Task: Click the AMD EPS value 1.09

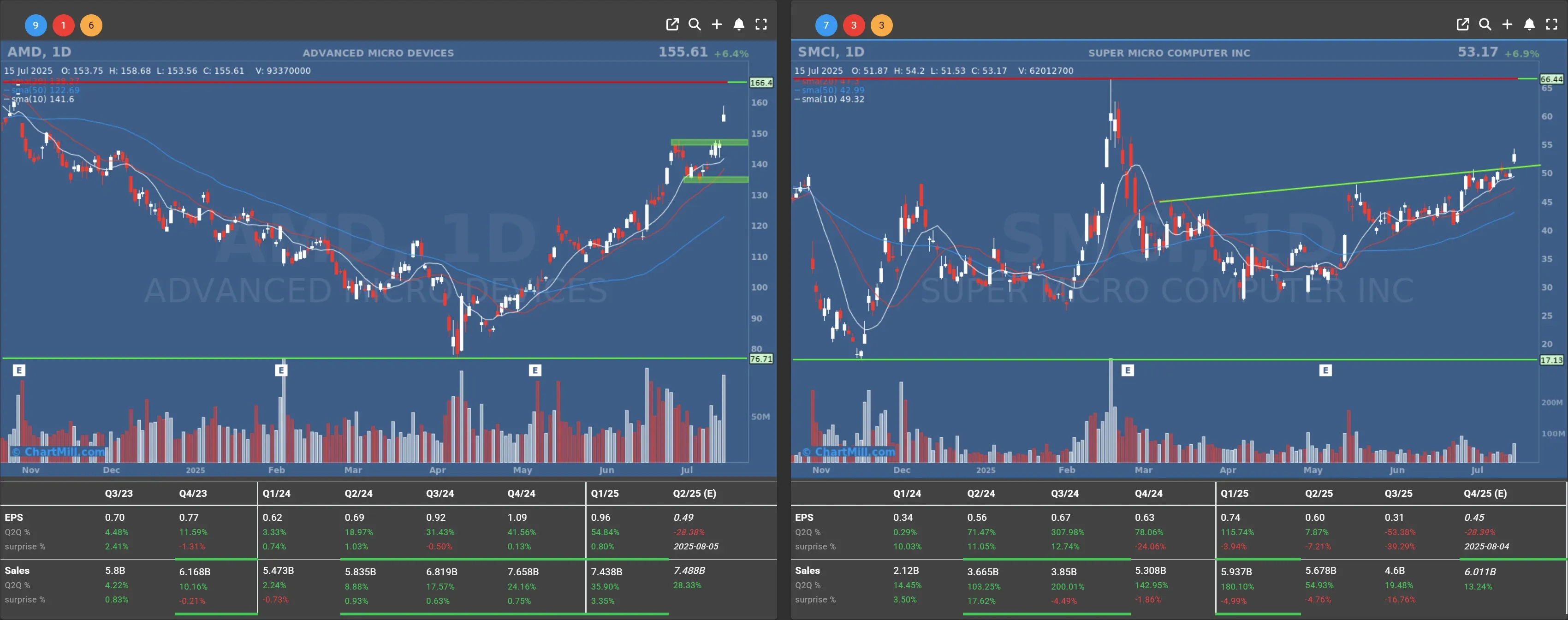Action: click(517, 517)
